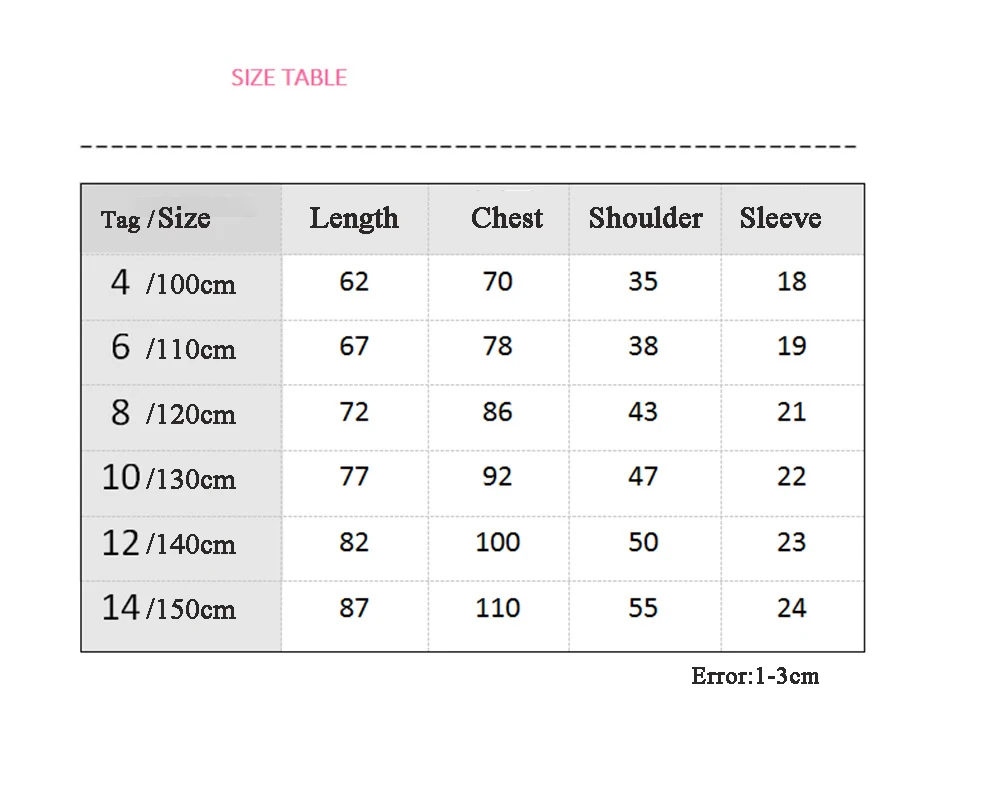Click the Length value 87 cell
Image resolution: width=1000 pixels, height=800 pixels.
point(354,608)
